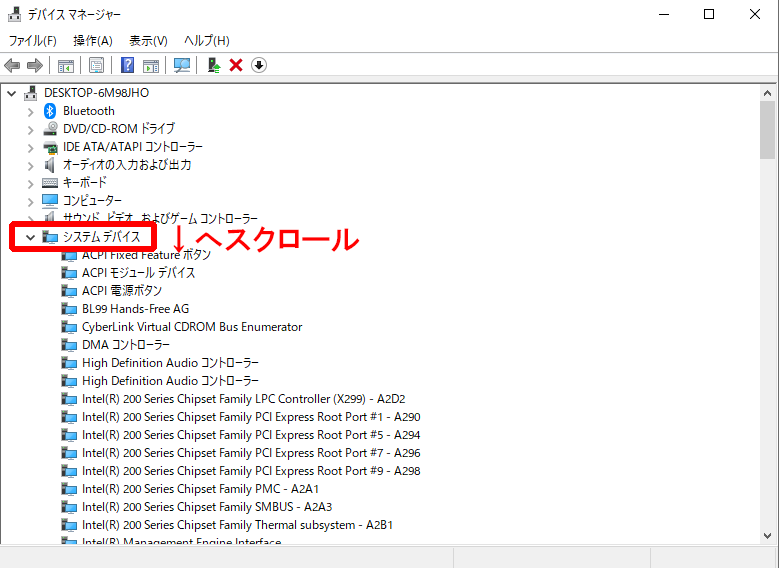
Task: Expand the コンピューター category
Action: pyautogui.click(x=30, y=202)
